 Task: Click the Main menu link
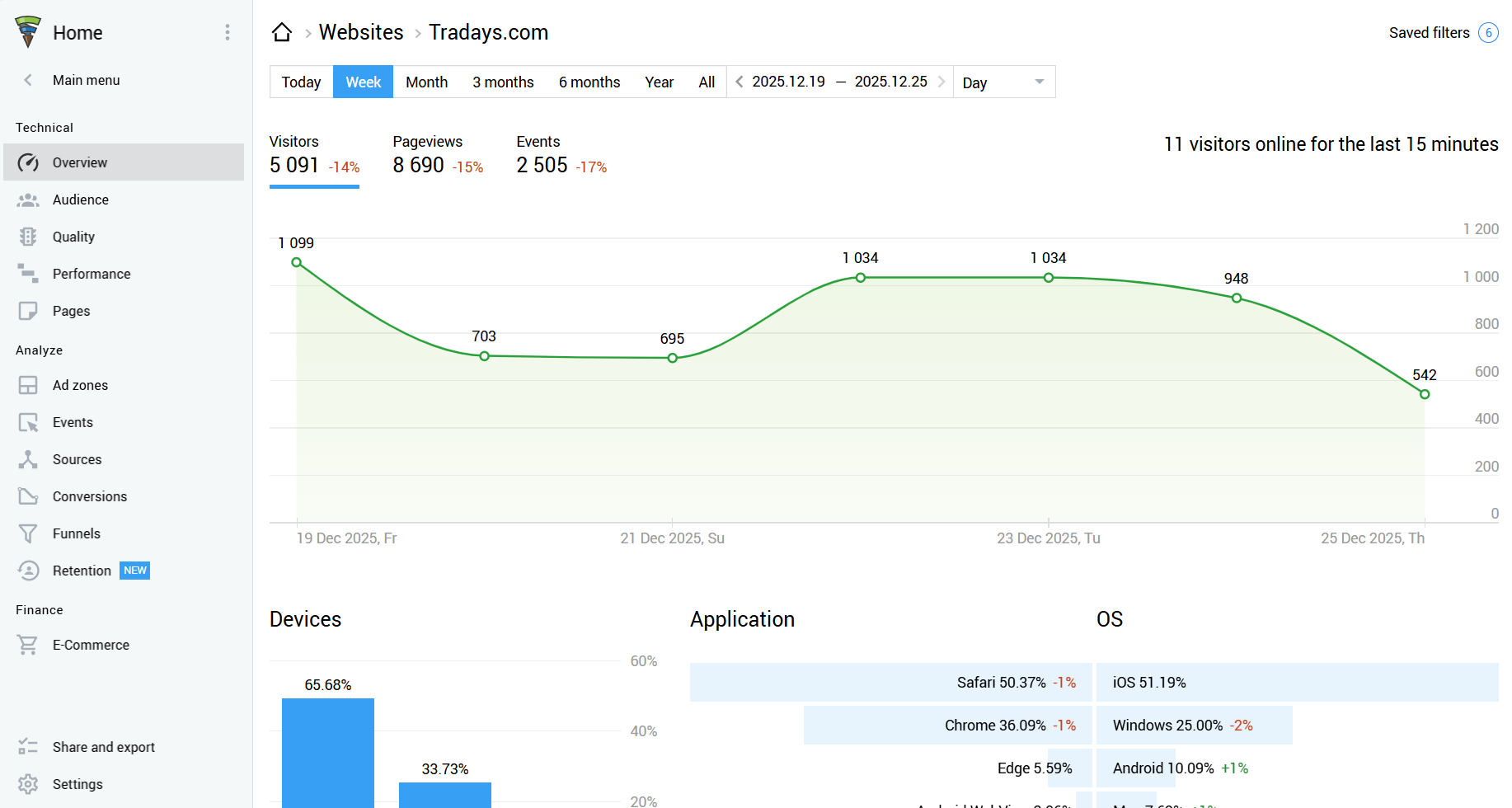pos(87,80)
